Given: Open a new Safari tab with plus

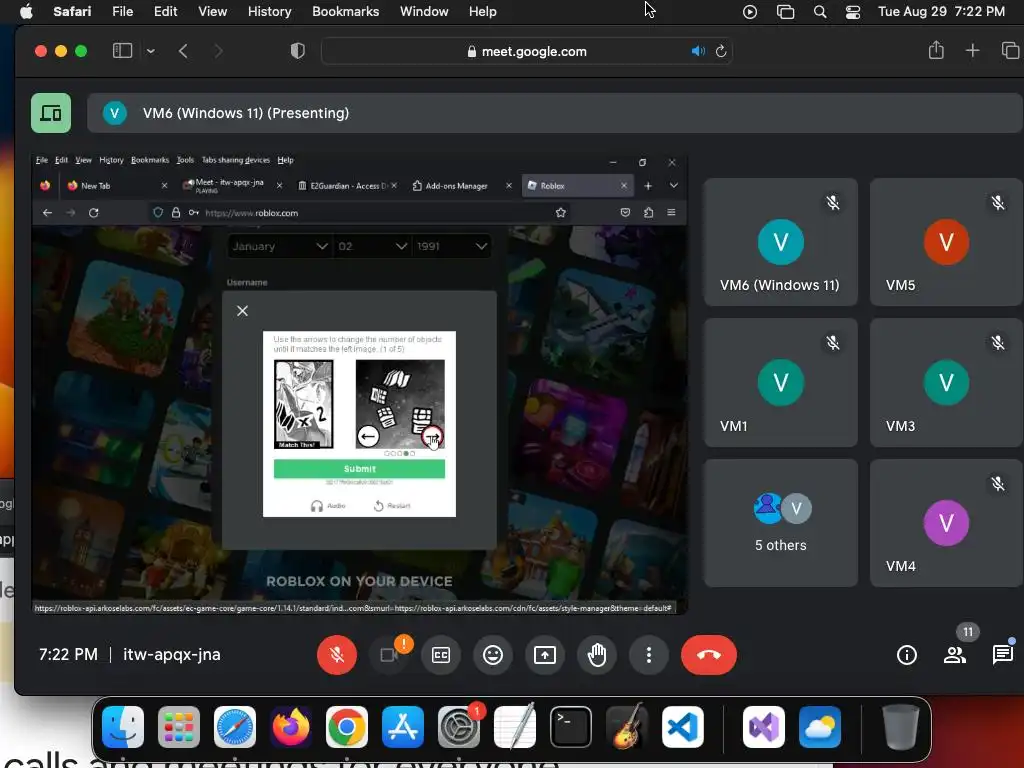Looking at the screenshot, I should tap(972, 50).
